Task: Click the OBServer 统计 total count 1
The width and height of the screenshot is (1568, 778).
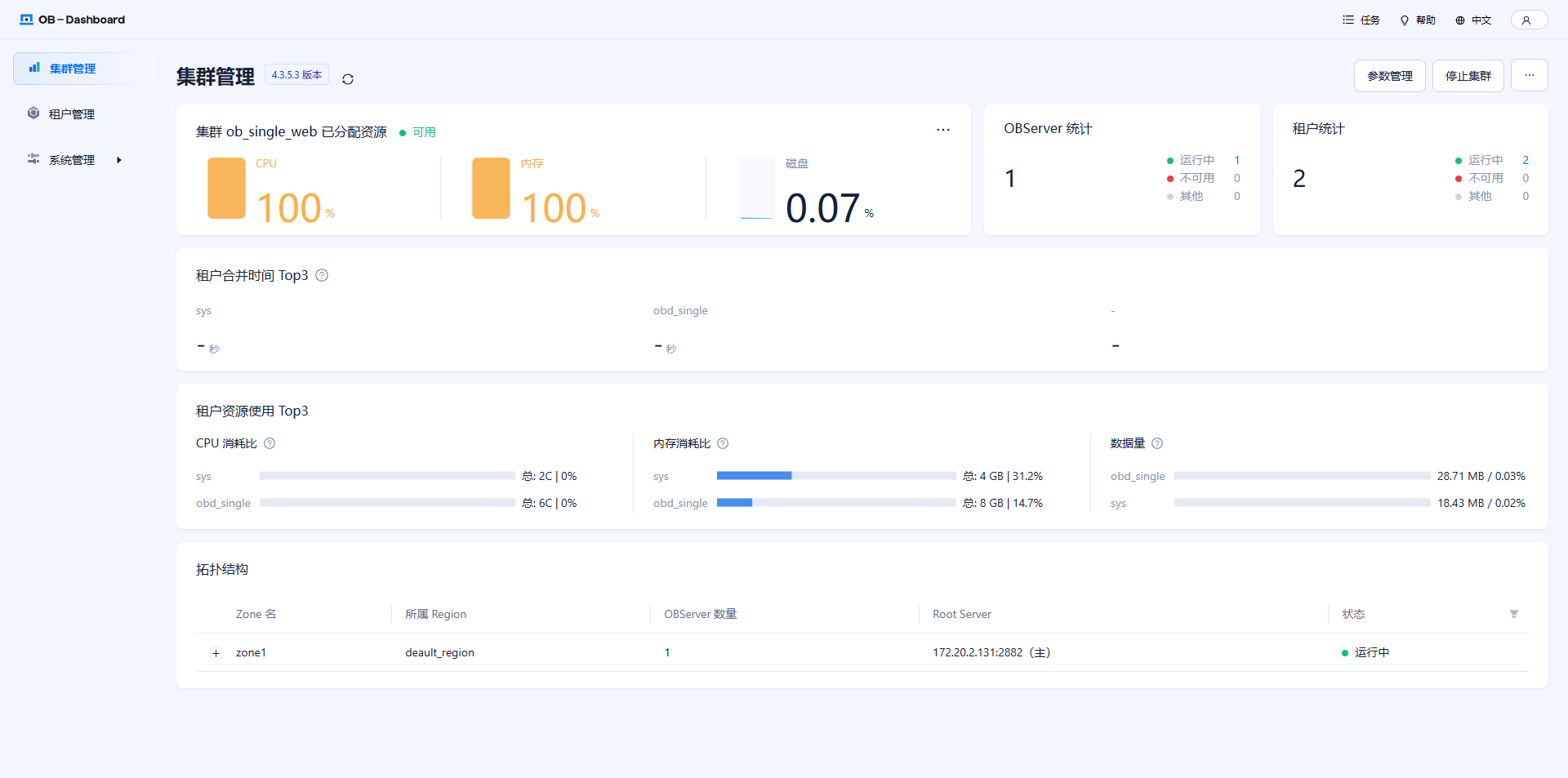Action: pyautogui.click(x=1010, y=178)
